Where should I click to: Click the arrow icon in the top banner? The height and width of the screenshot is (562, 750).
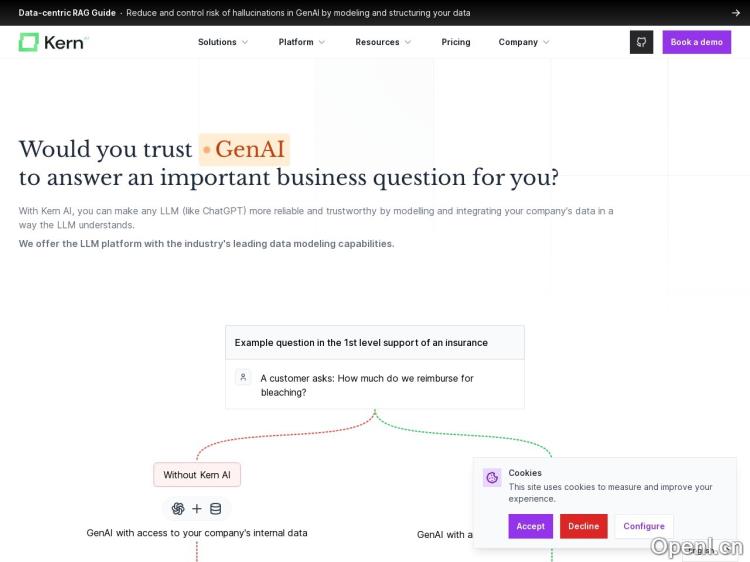tap(736, 13)
